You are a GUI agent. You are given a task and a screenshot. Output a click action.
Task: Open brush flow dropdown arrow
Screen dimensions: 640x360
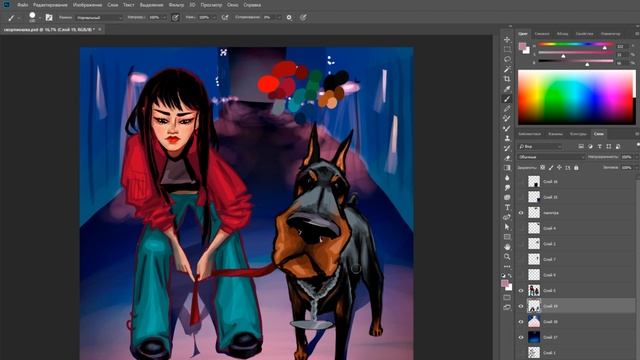pos(214,18)
